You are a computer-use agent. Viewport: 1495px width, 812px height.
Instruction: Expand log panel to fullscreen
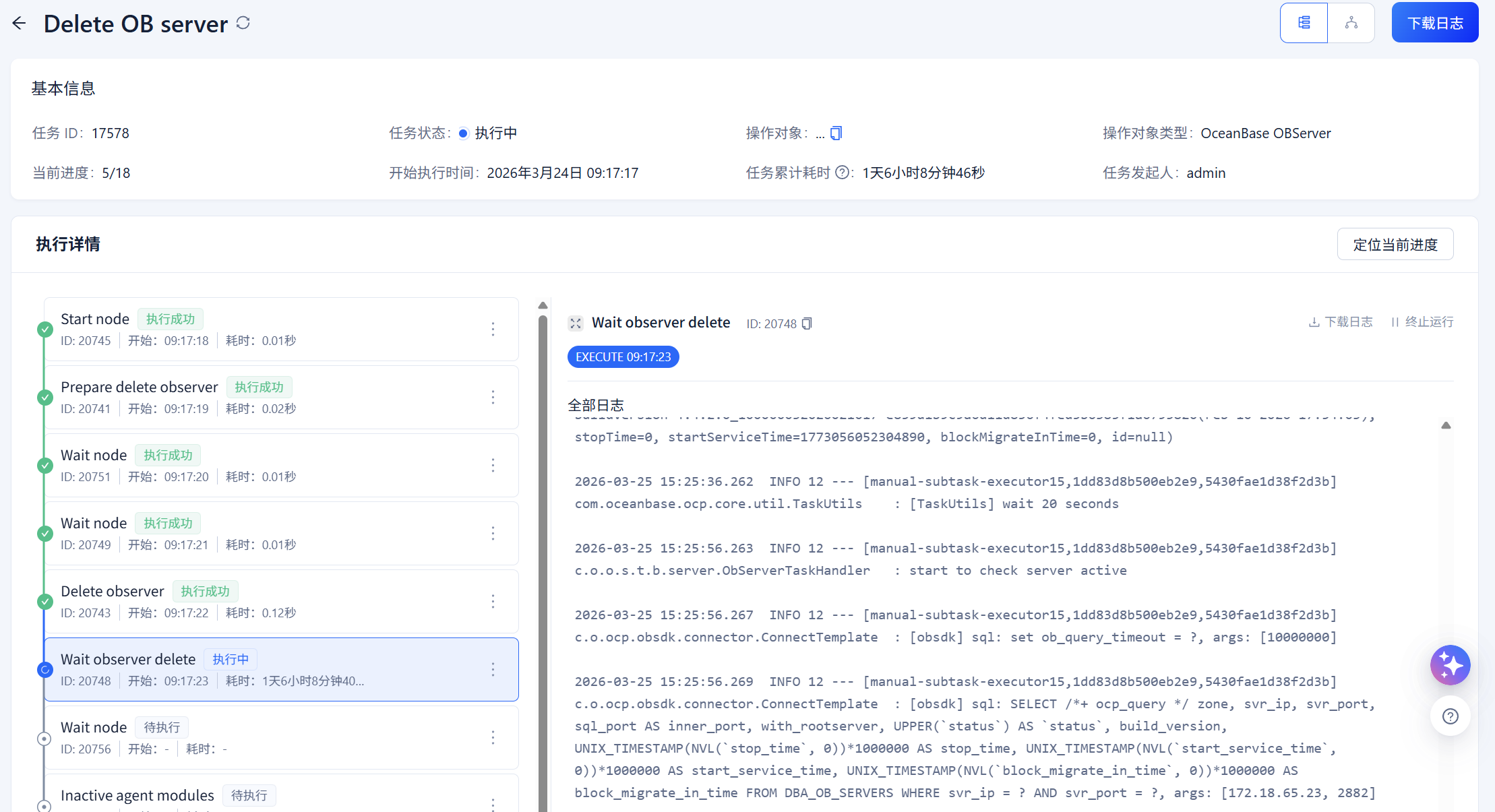click(575, 323)
